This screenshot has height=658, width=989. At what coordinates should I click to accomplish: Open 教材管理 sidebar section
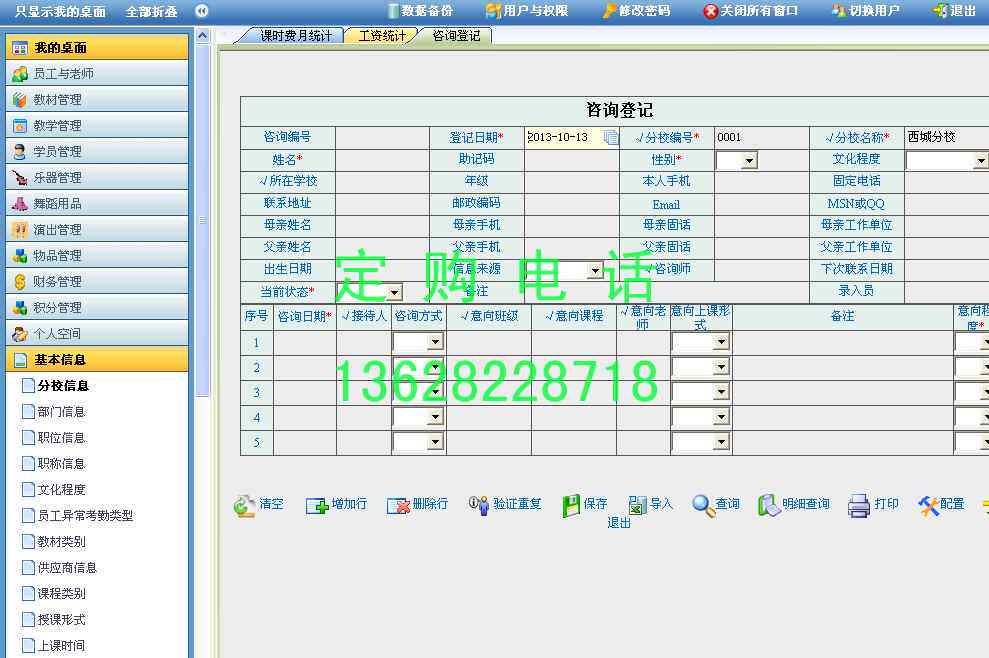(97, 99)
